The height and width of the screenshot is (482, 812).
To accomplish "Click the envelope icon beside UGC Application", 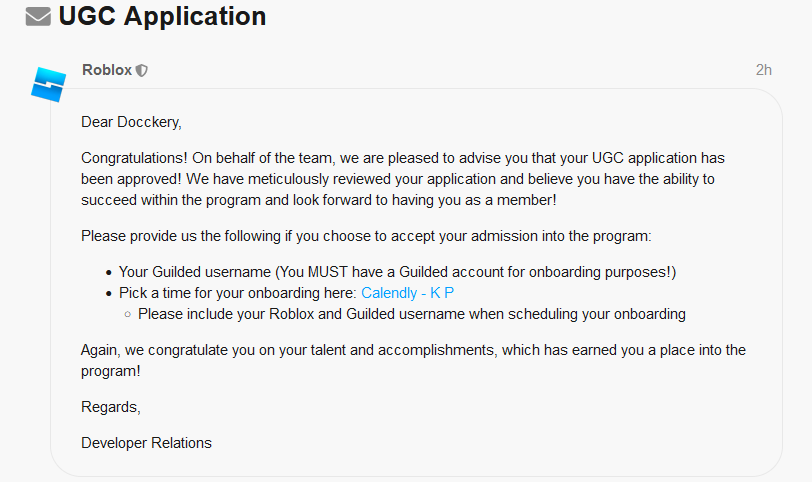I will tap(38, 17).
